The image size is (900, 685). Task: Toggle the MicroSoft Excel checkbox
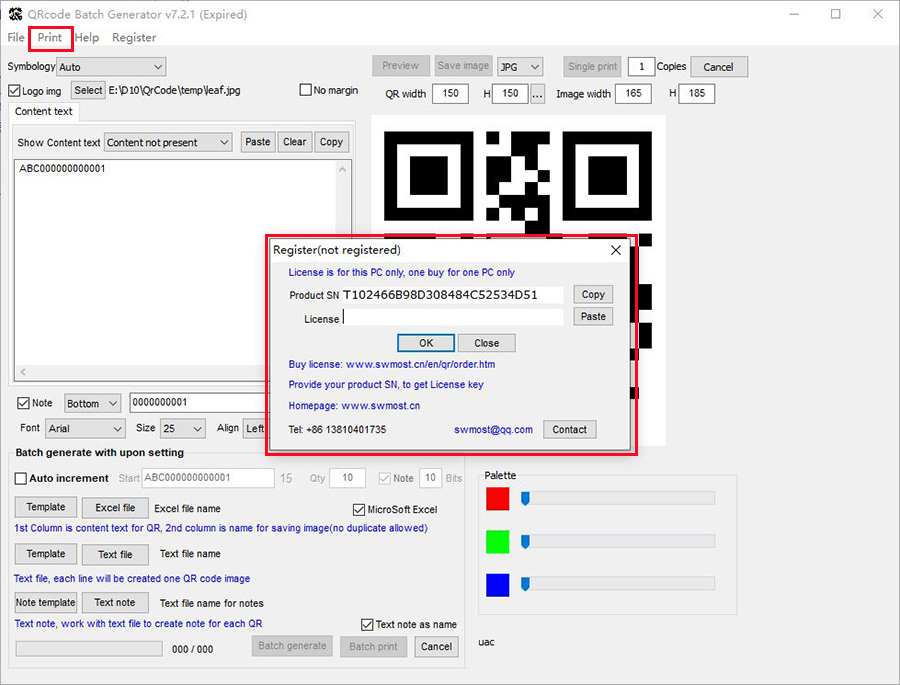pos(359,509)
